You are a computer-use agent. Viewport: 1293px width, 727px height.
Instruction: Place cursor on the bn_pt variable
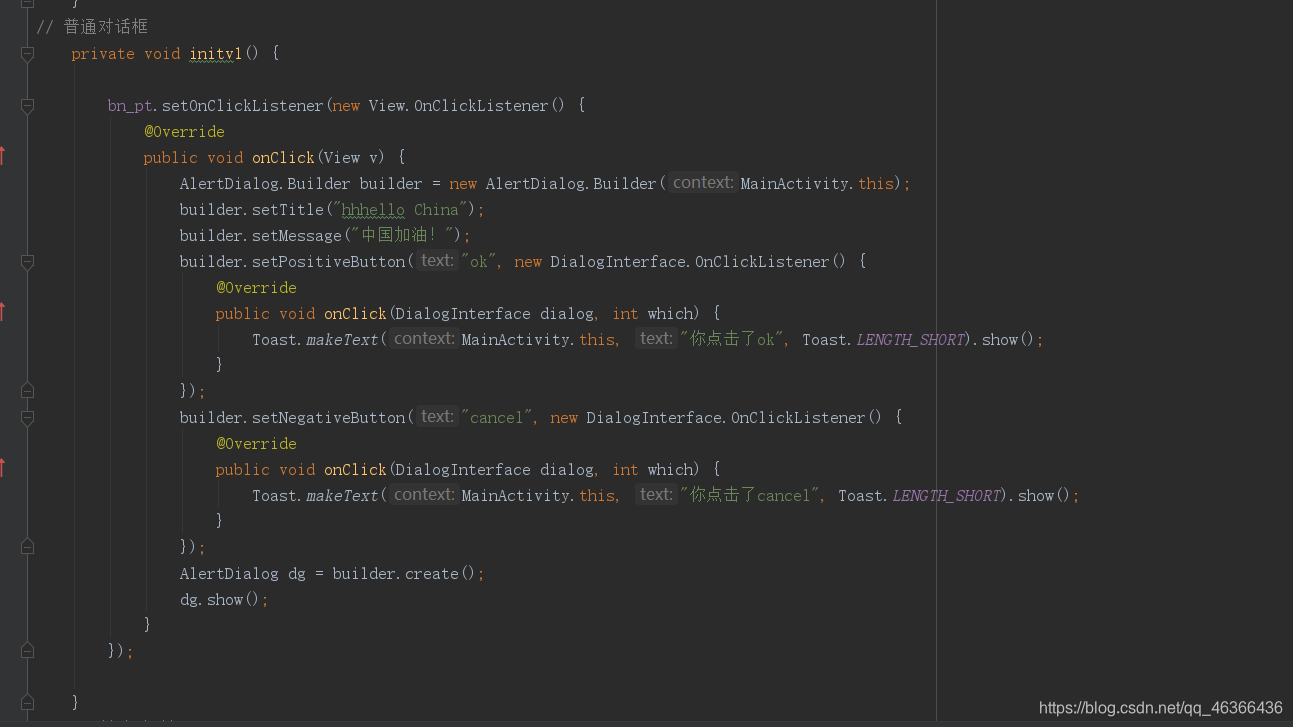132,106
